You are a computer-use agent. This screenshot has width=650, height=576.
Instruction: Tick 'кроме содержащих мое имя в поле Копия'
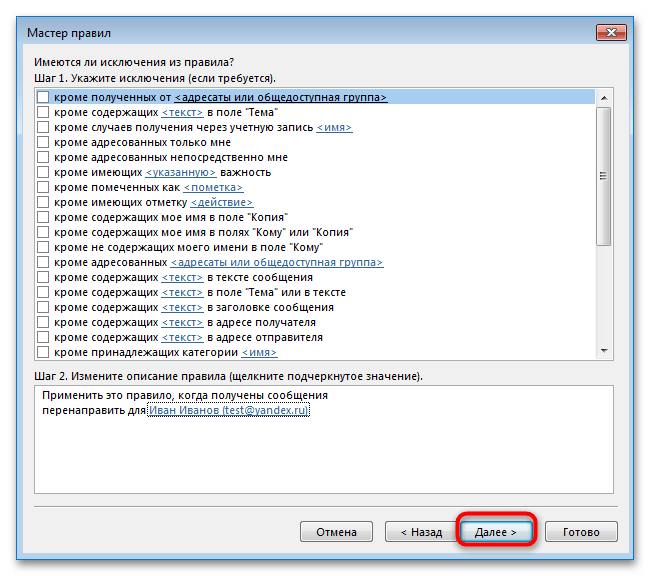point(43,217)
